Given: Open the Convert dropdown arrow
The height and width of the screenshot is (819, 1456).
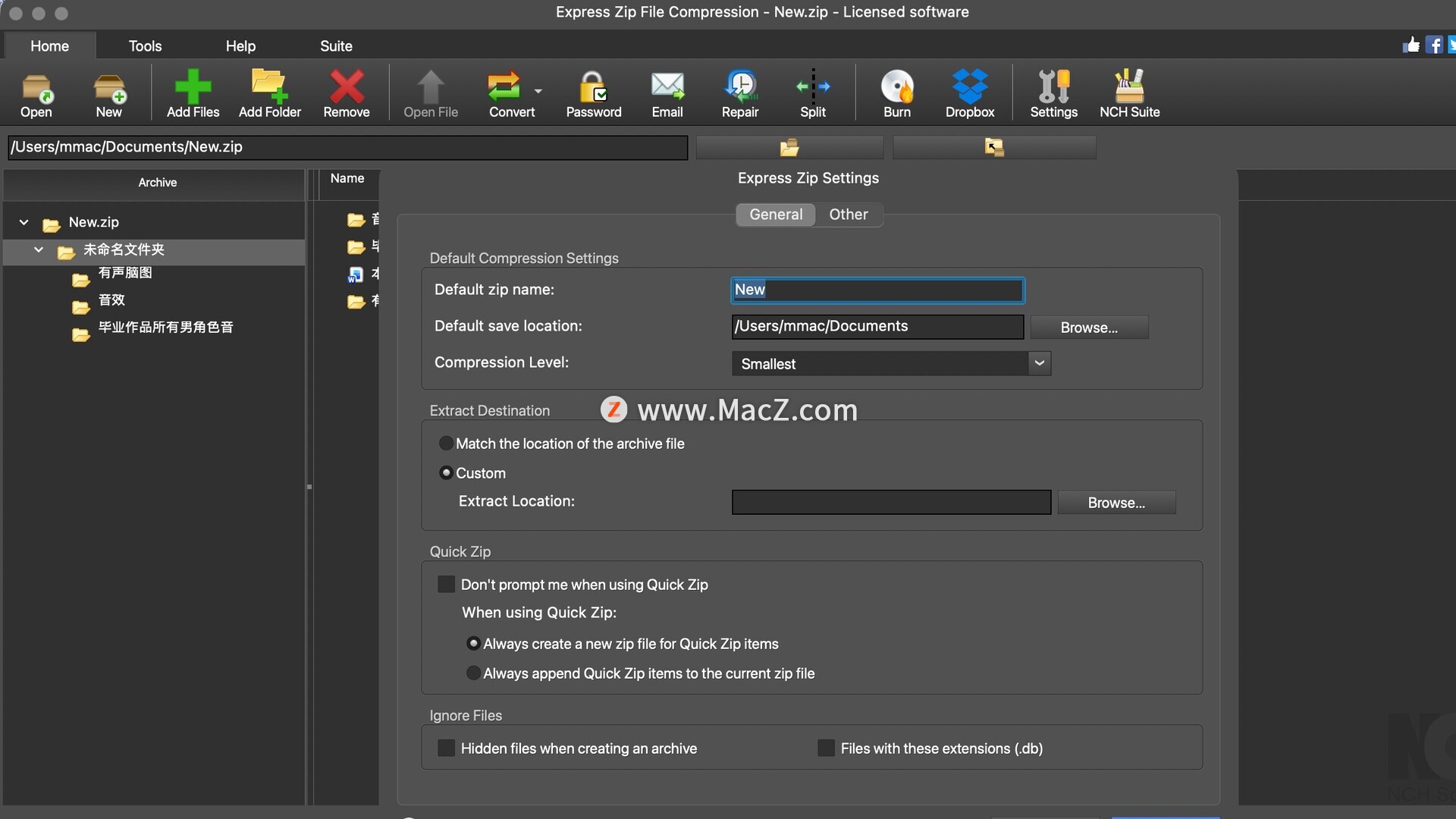Looking at the screenshot, I should 538,91.
